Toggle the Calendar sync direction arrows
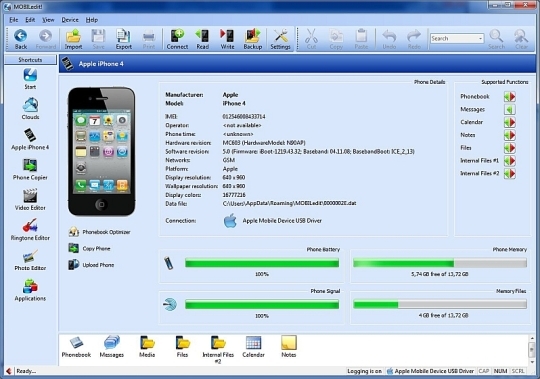Viewport: 540px width, 379px height. [510, 122]
